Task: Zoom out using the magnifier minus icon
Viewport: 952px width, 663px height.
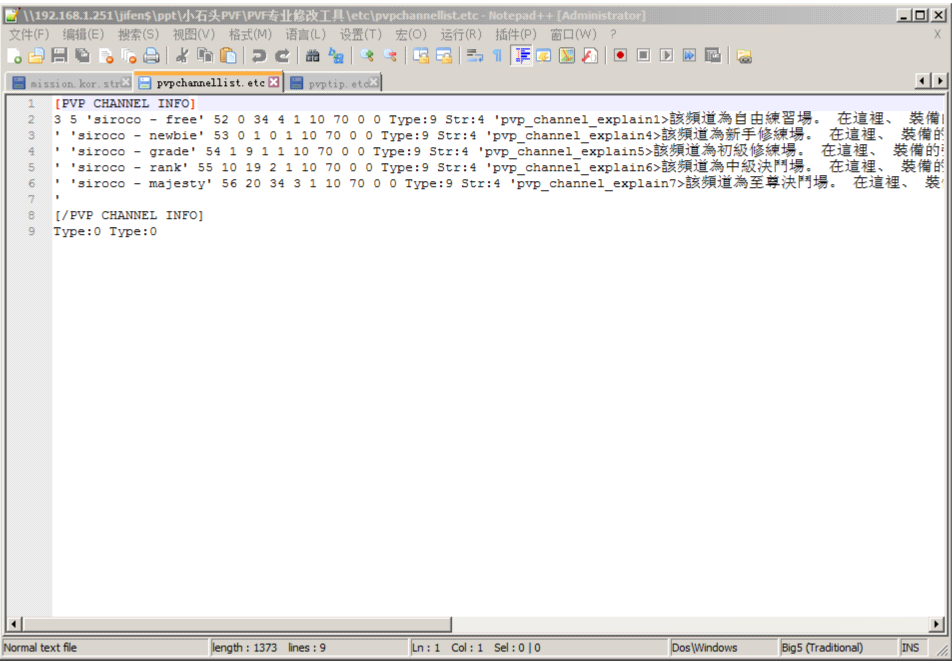Action: coord(390,56)
